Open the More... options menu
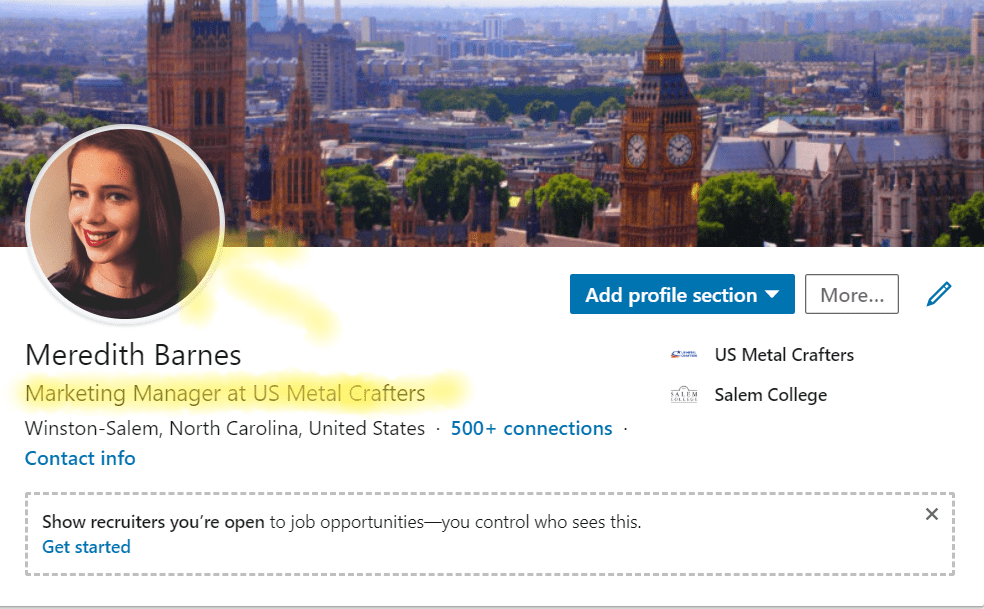This screenshot has height=609, width=984. (851, 293)
